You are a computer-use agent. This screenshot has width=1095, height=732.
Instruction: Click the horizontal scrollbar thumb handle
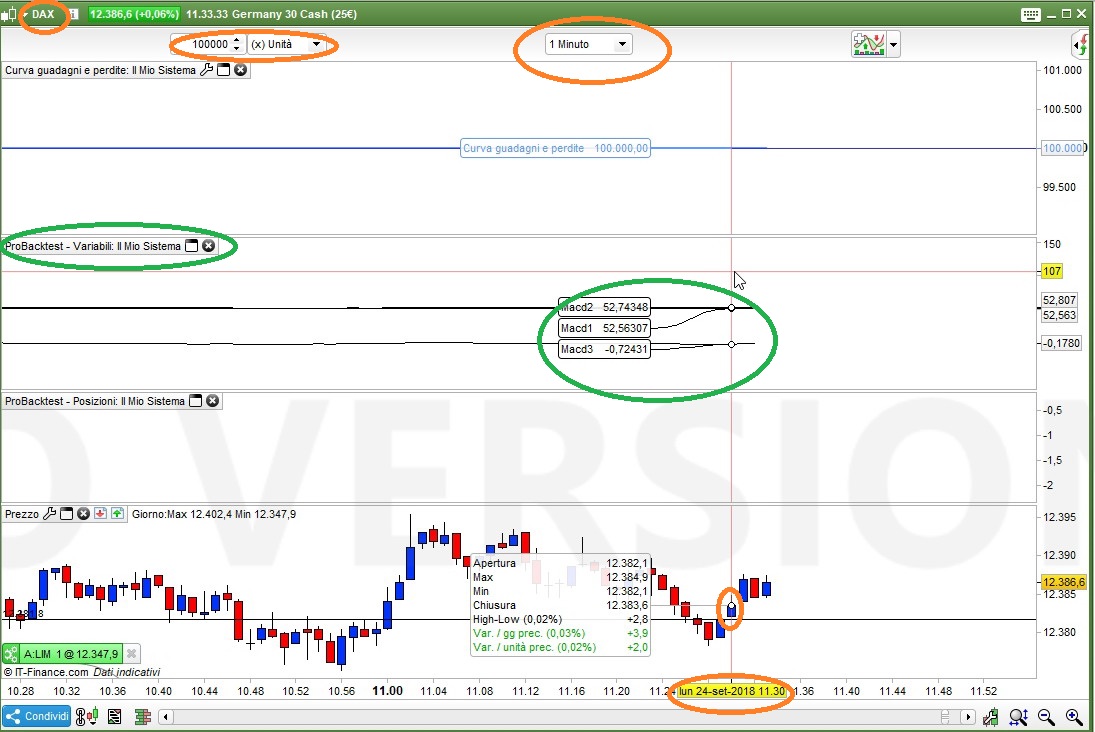[x=945, y=717]
